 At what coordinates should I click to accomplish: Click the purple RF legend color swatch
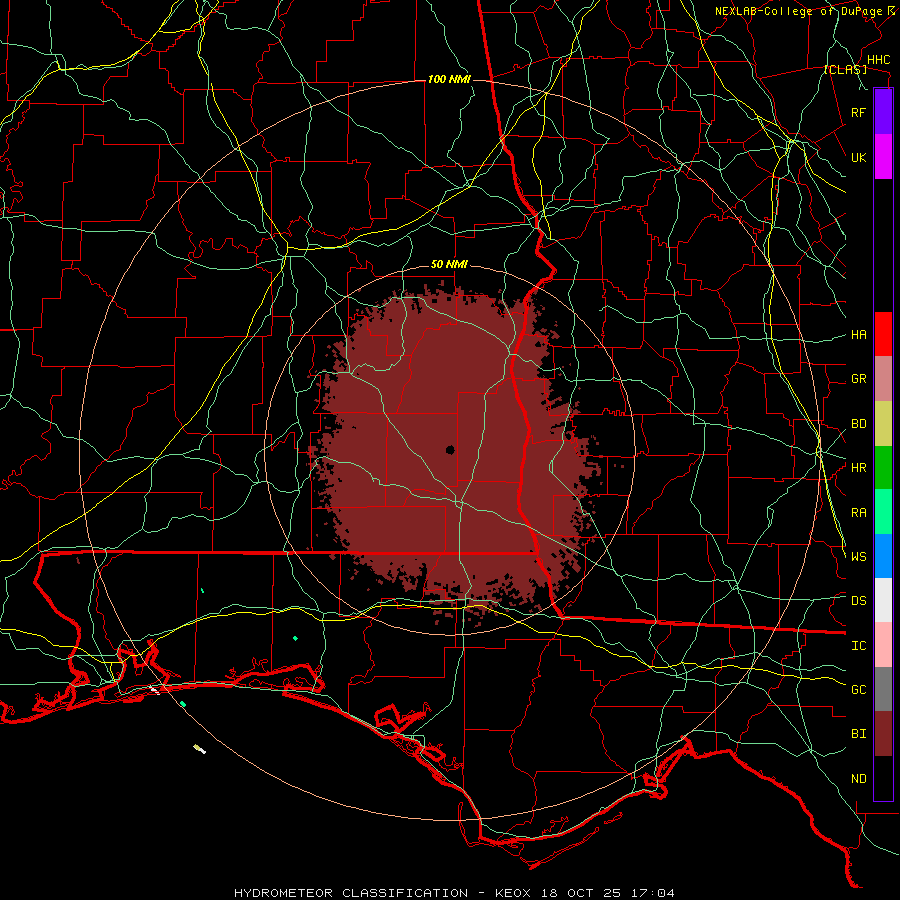point(883,112)
